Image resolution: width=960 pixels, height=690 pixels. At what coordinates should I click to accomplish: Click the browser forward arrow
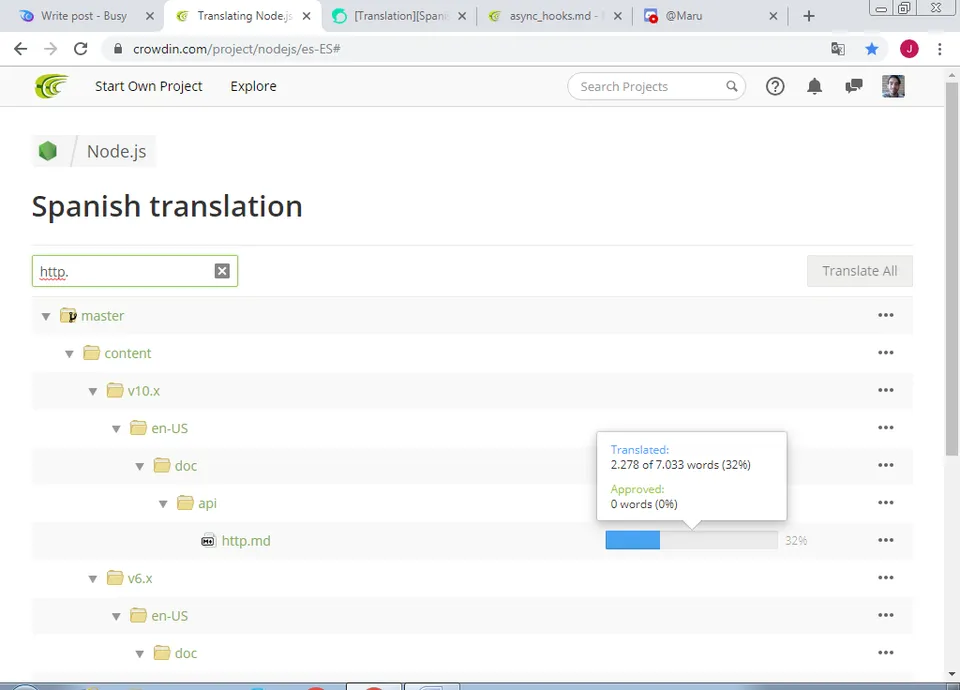51,49
